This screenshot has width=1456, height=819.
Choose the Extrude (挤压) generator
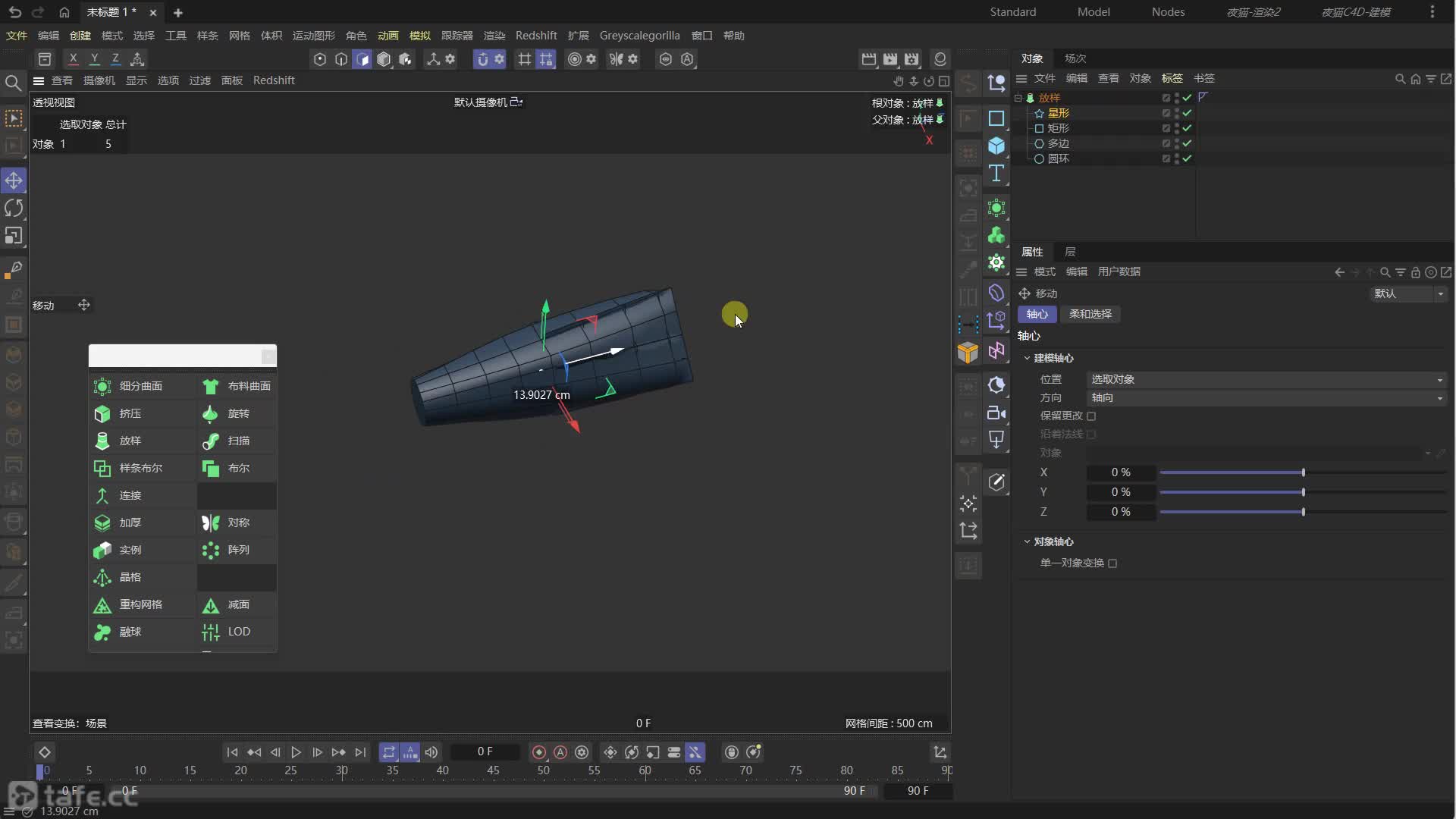(x=142, y=413)
